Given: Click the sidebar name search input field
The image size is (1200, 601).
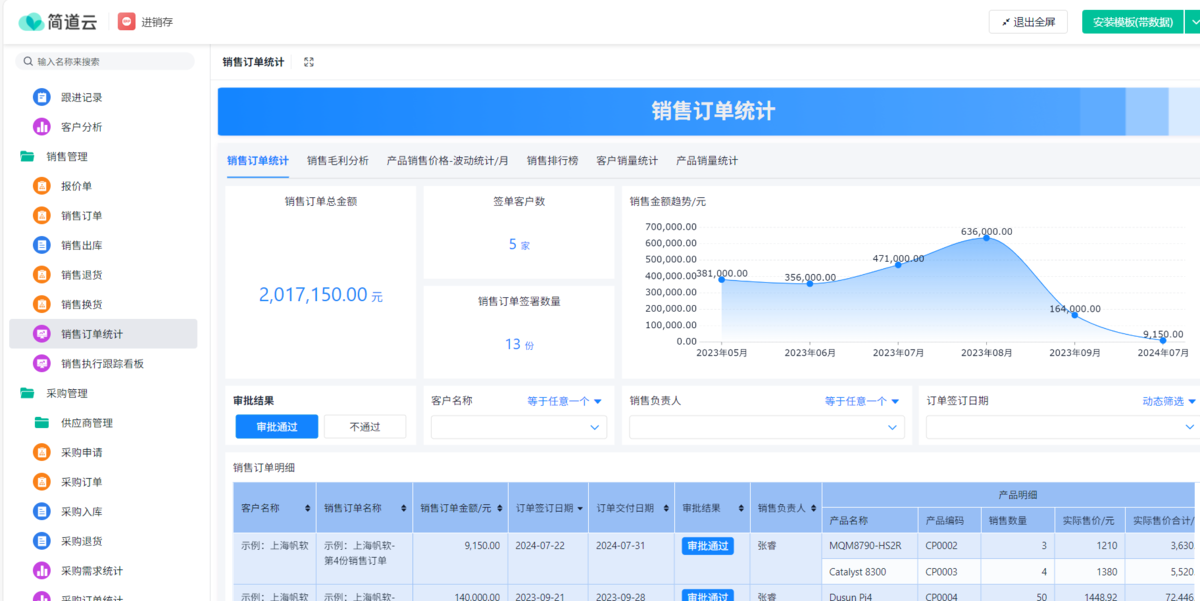Looking at the screenshot, I should [105, 62].
